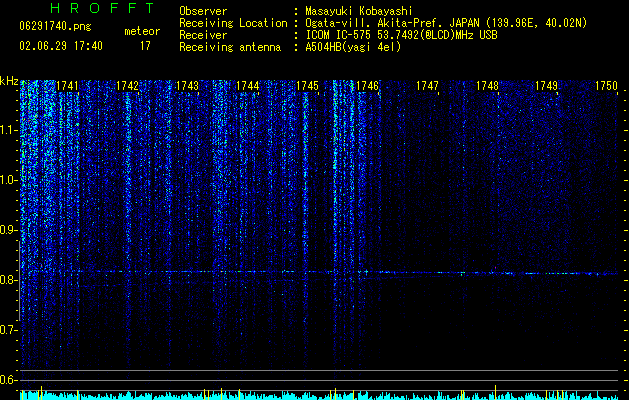
Task: Click the meteor count label
Action: pos(142,31)
